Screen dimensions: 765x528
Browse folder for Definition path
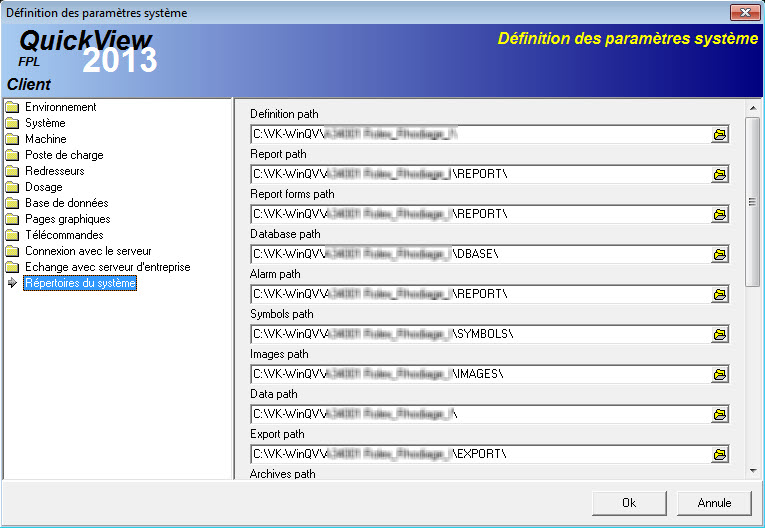[720, 135]
